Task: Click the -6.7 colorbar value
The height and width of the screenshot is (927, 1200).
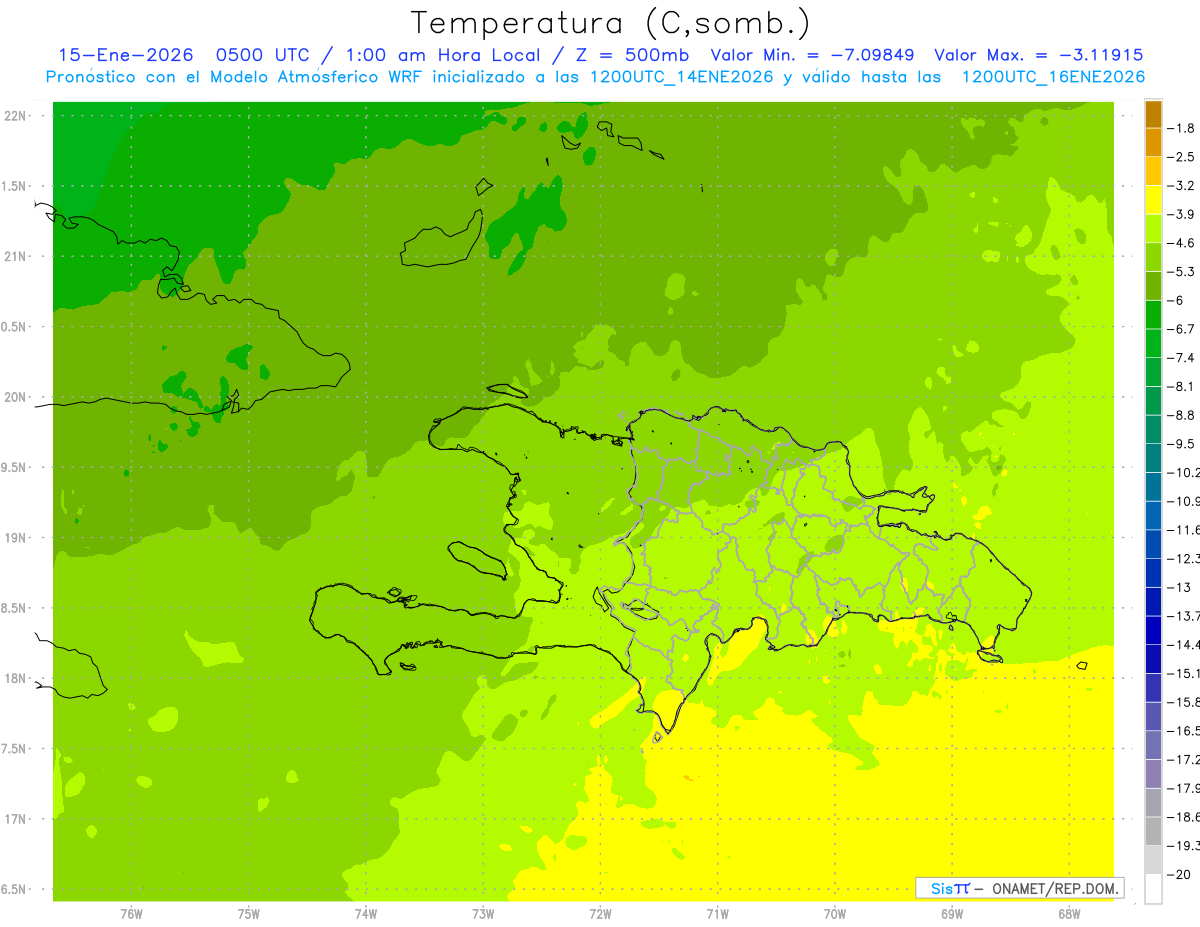Action: [1182, 329]
